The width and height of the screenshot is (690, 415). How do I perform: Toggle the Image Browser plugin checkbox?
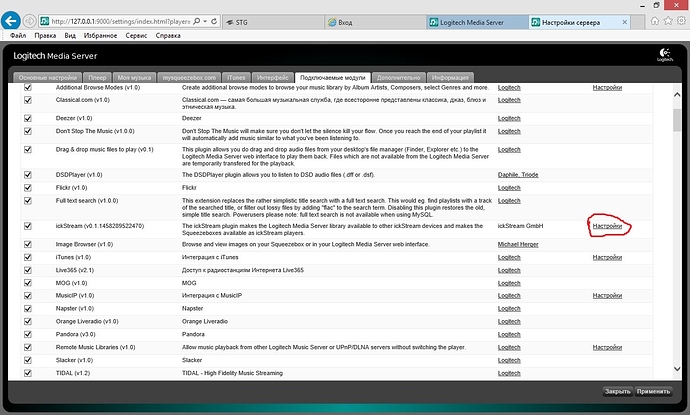click(x=28, y=244)
